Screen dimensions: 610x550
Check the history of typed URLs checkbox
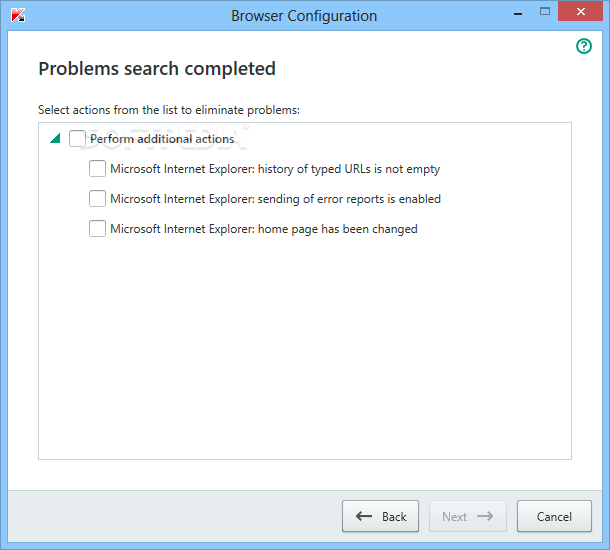coord(97,168)
